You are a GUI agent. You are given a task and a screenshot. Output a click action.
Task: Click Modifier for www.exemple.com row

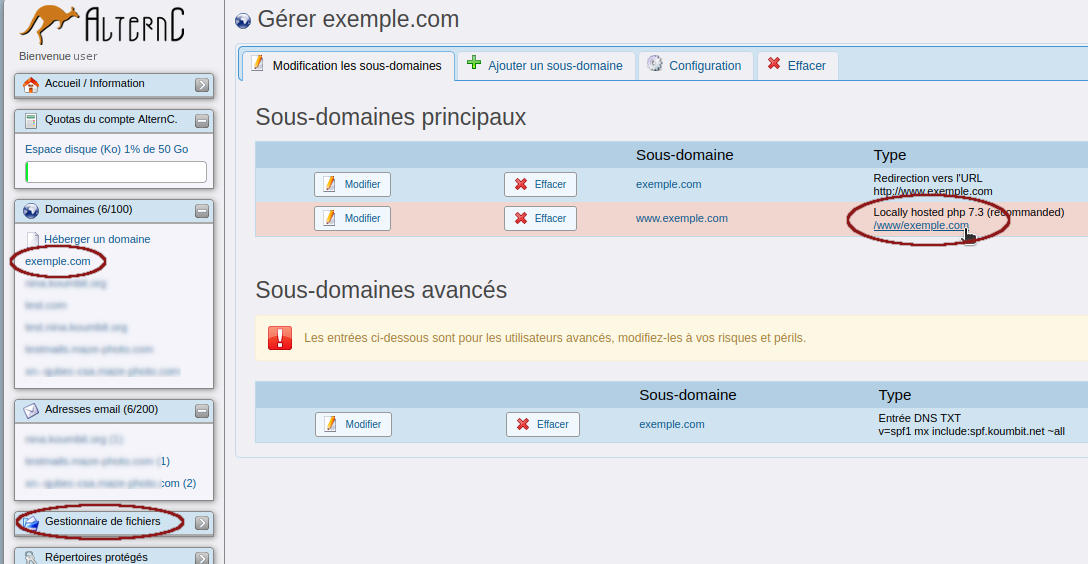pos(352,218)
